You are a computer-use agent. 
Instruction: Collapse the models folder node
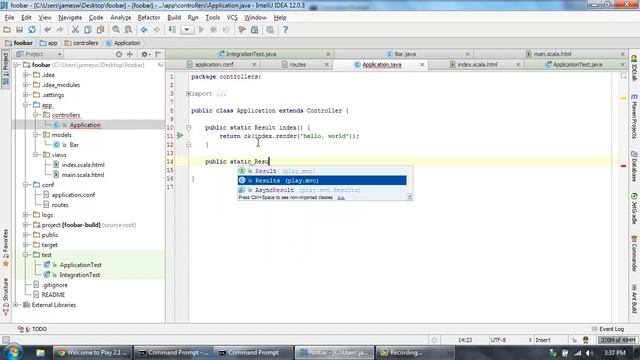pyautogui.click(x=36, y=135)
